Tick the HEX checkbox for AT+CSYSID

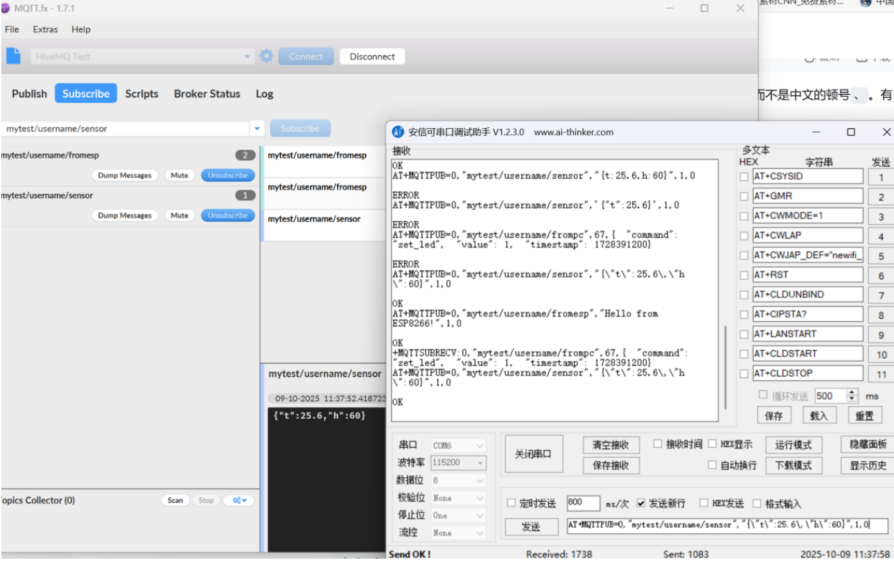point(744,177)
